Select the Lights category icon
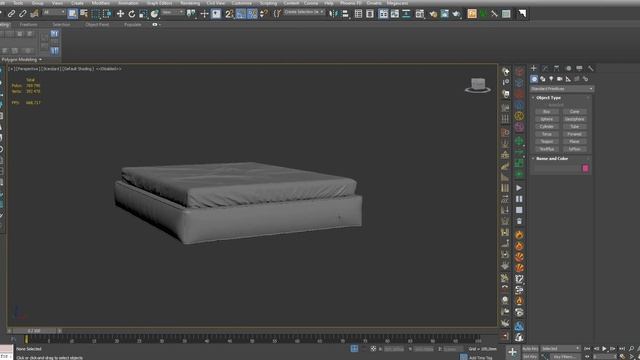640x360 pixels. (x=551, y=79)
